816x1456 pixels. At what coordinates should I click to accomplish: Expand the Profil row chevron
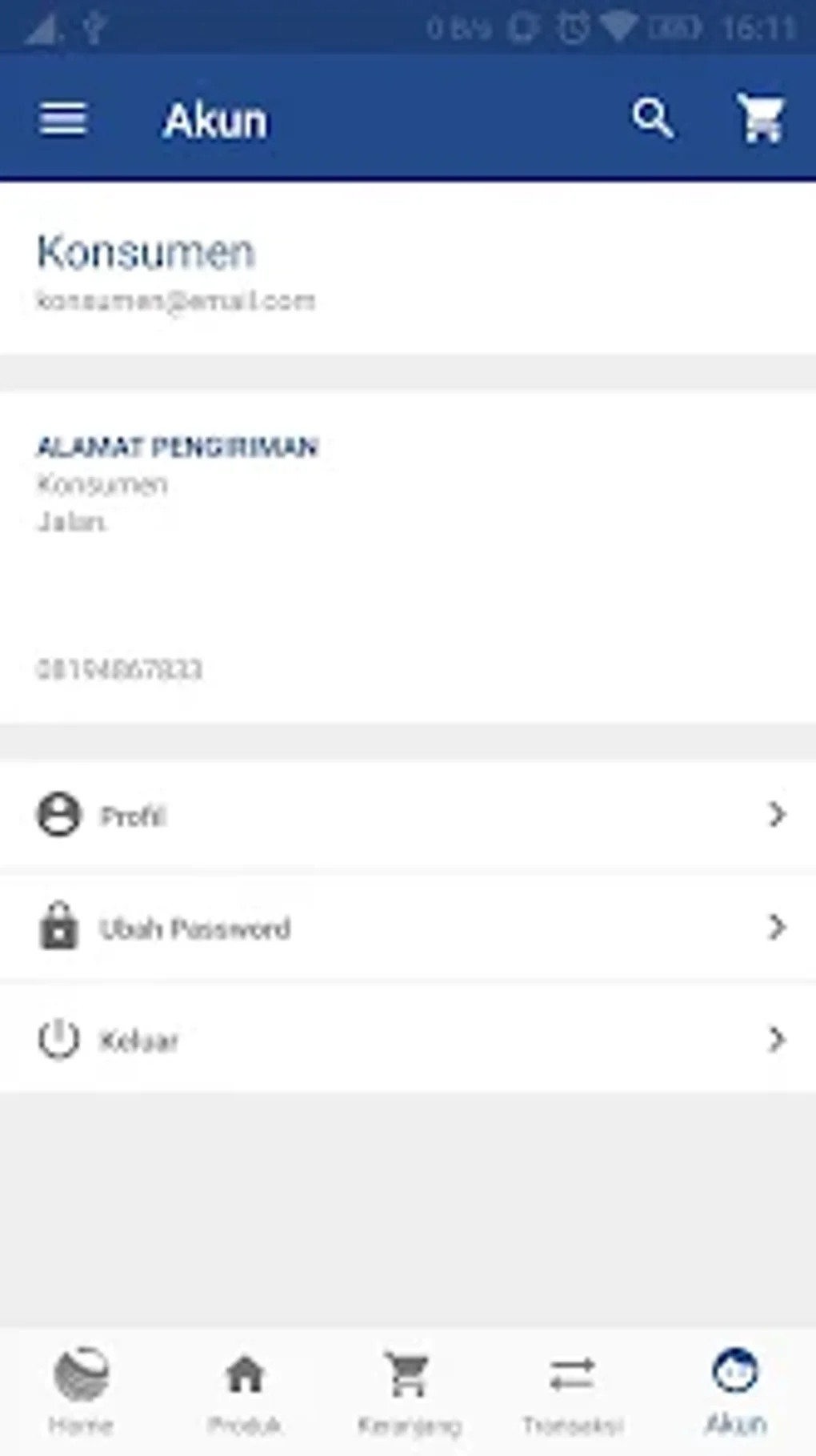775,815
